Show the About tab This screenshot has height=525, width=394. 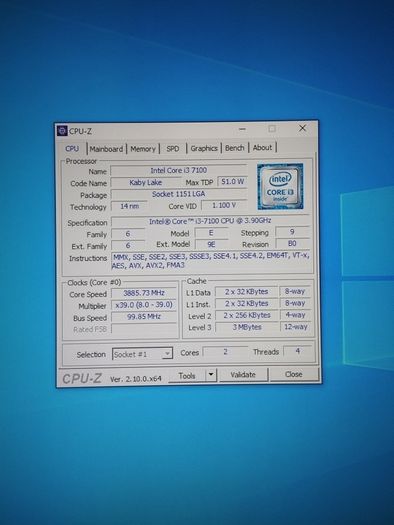pyautogui.click(x=262, y=147)
